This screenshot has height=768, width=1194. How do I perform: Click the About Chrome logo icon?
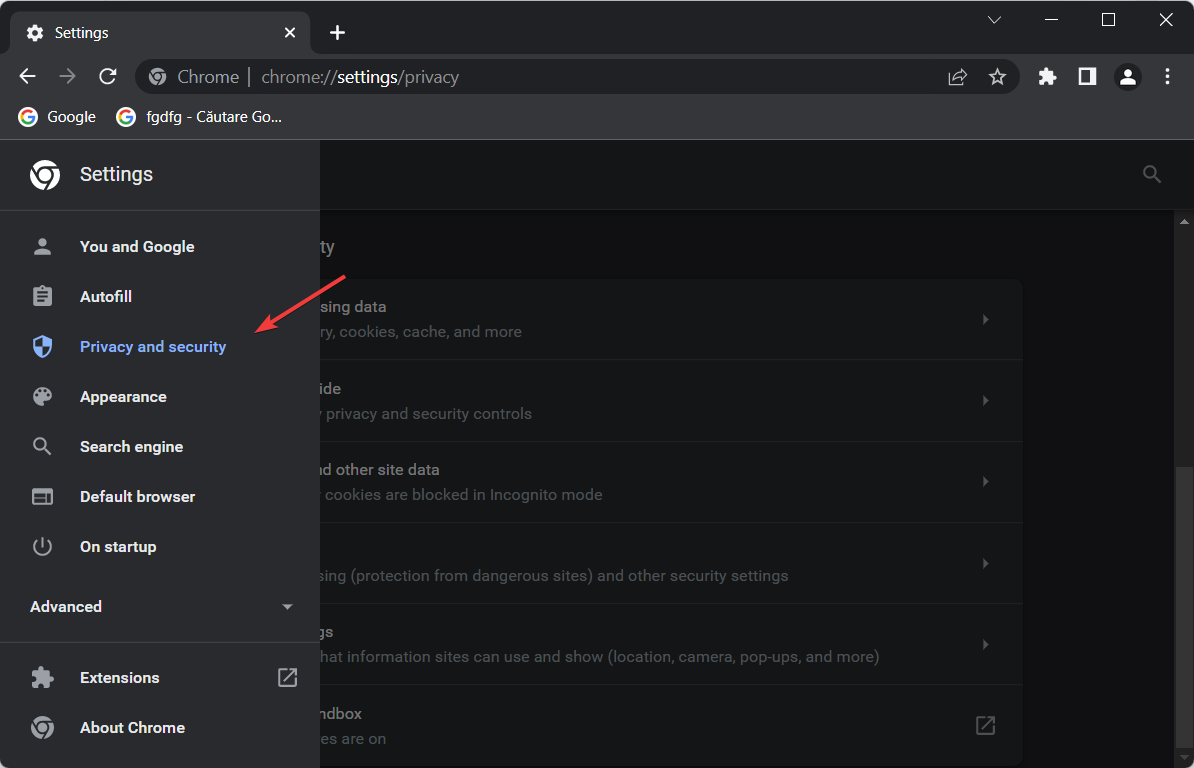pos(43,728)
